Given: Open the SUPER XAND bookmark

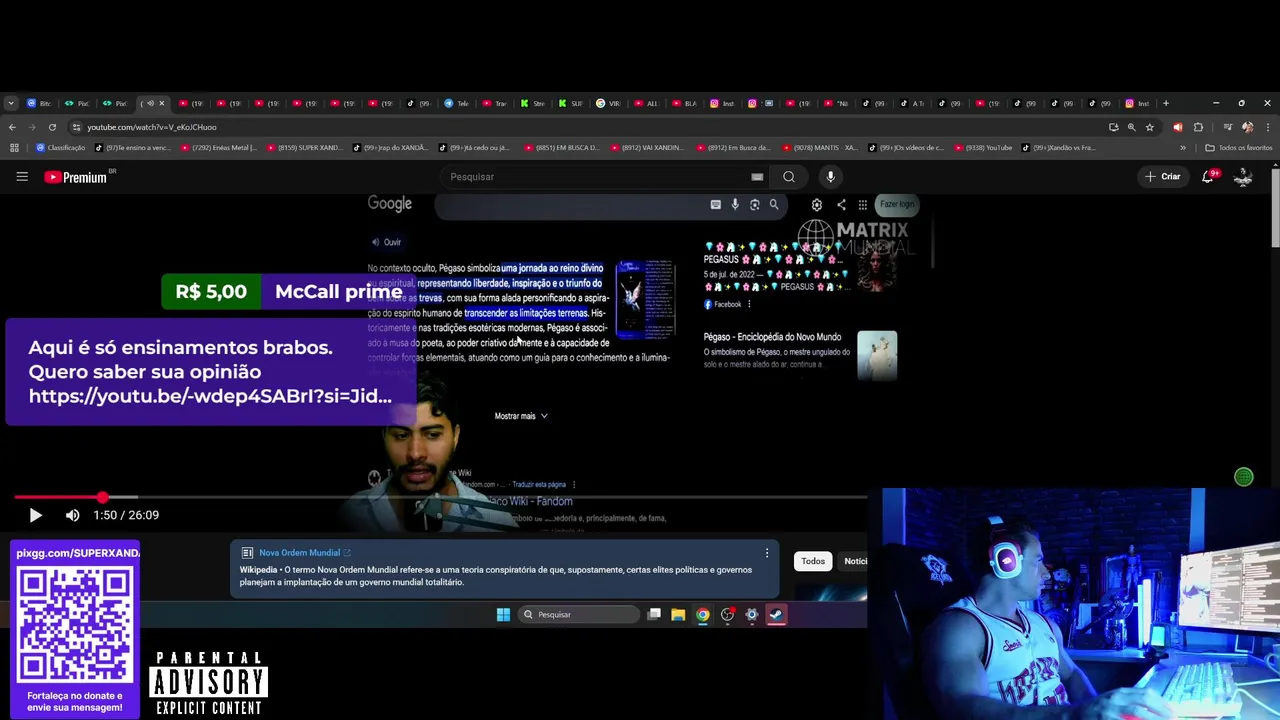Looking at the screenshot, I should pos(304,148).
